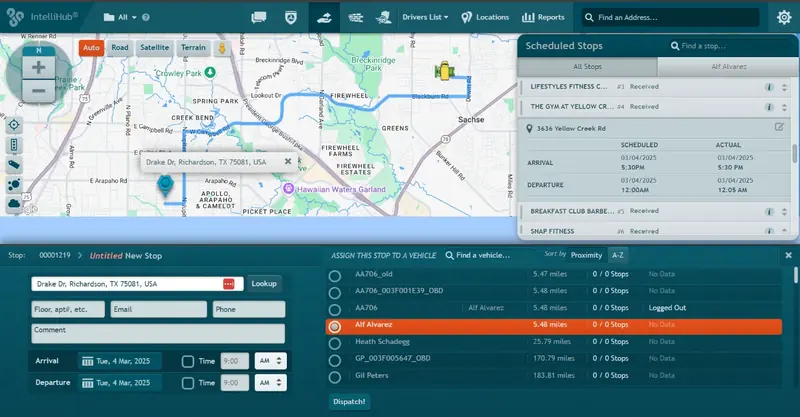Image resolution: width=800 pixels, height=417 pixels.
Task: Open the vehicle tracking truck icon
Action: point(383,17)
